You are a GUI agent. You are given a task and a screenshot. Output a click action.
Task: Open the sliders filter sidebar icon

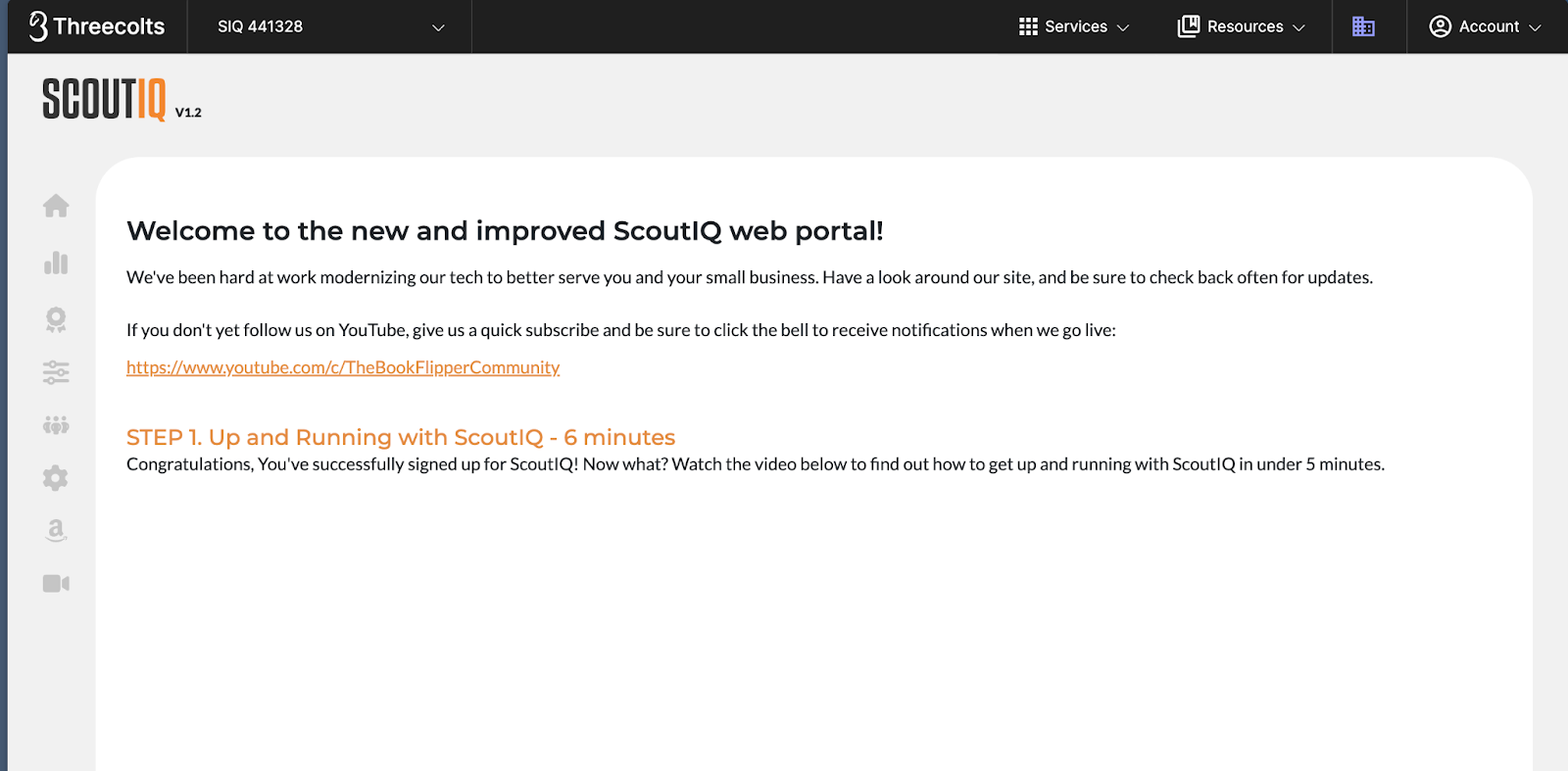[x=56, y=372]
